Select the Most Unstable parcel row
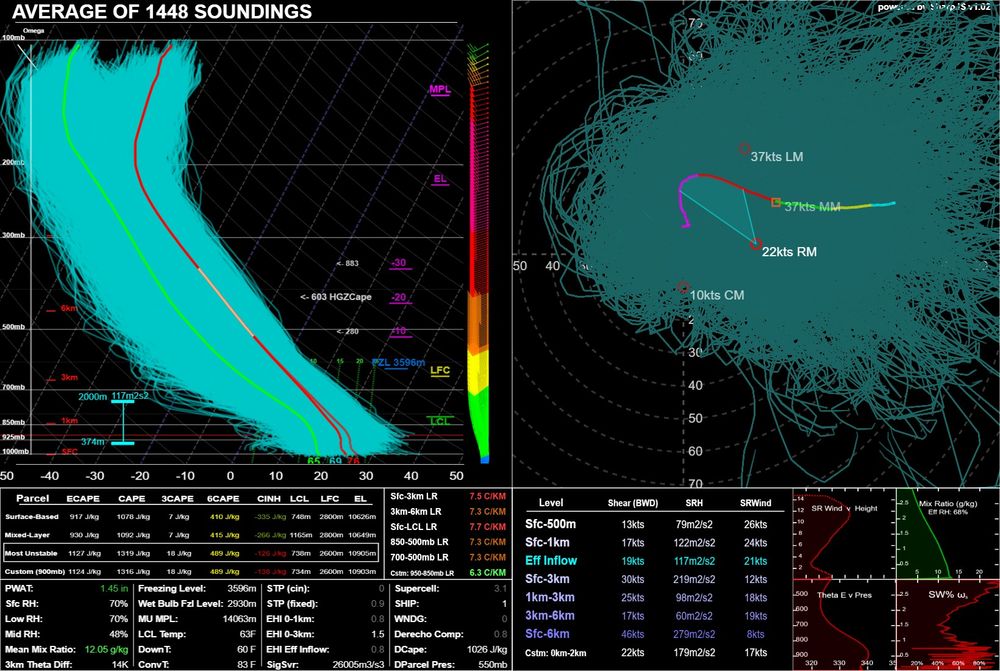Viewport: 1000px width, 671px height. coord(190,553)
